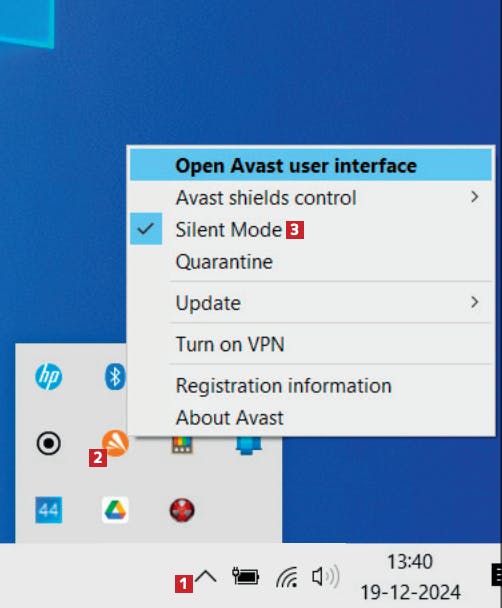Click the black circle target tray icon
502x608 pixels.
tap(48, 443)
